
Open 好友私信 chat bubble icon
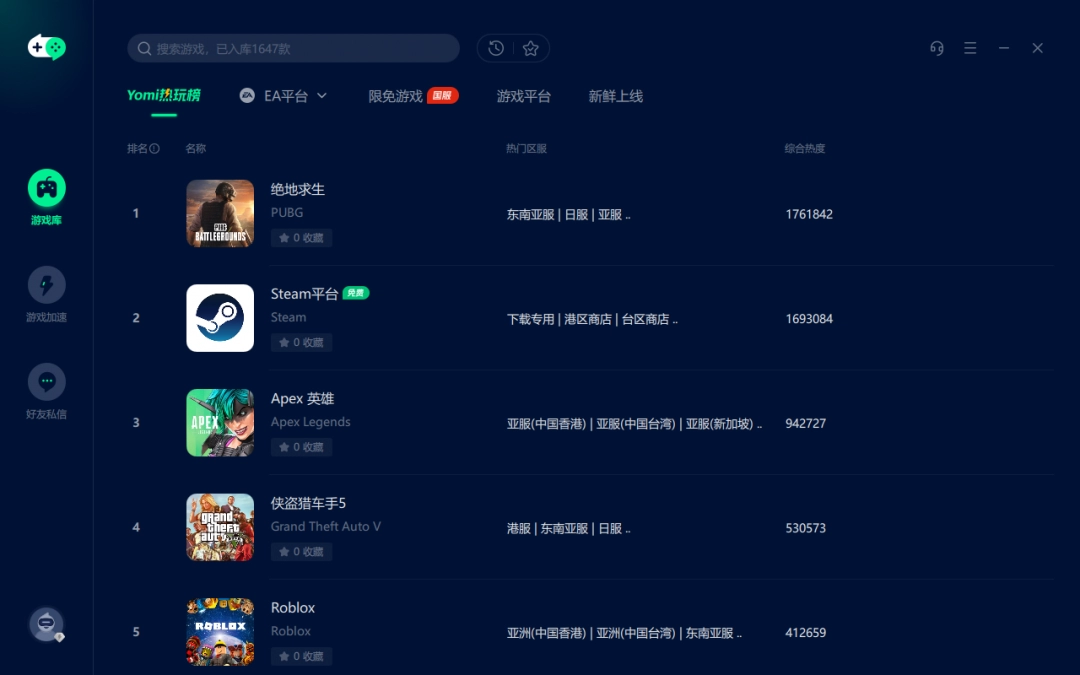(46, 381)
